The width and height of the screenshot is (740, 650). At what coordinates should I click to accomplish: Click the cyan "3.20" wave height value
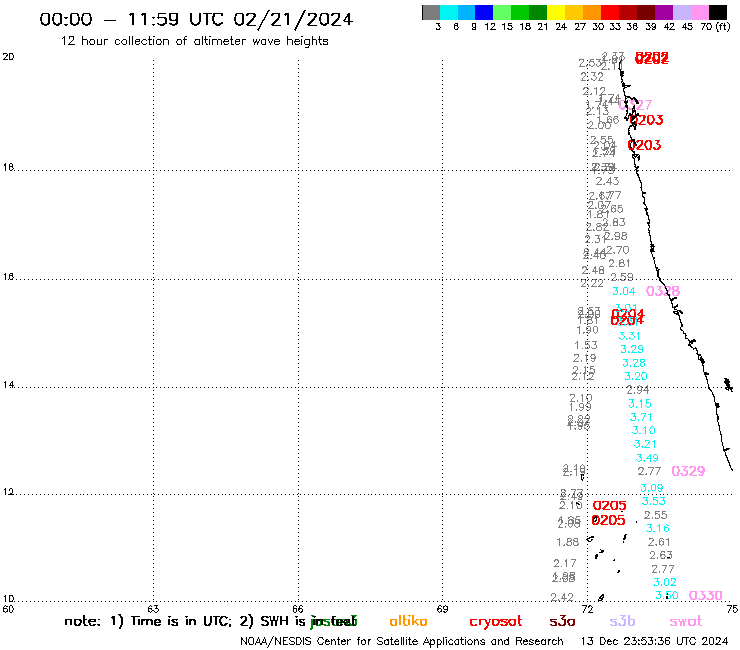click(636, 376)
